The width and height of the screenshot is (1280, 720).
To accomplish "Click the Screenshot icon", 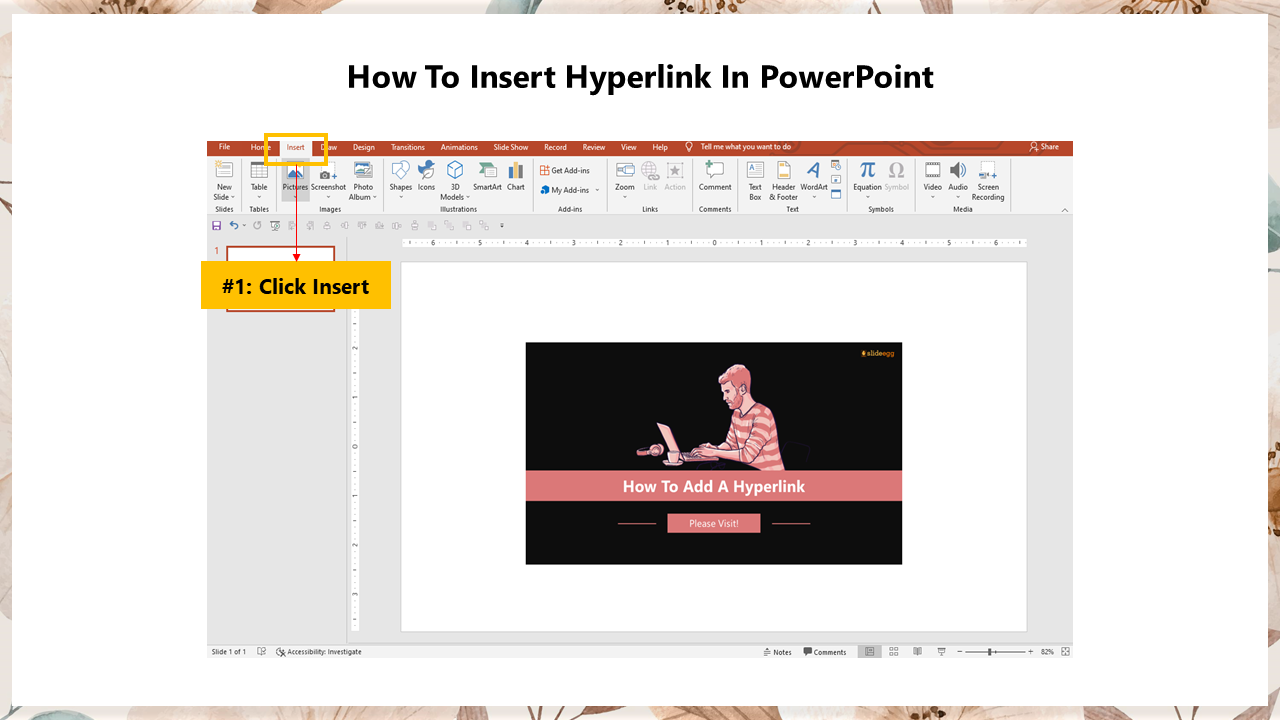I will coord(328,170).
